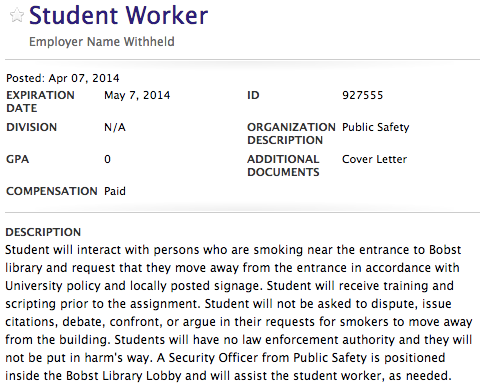The image size is (480, 388).
Task: Click the Compensation label
Action: tap(52, 191)
